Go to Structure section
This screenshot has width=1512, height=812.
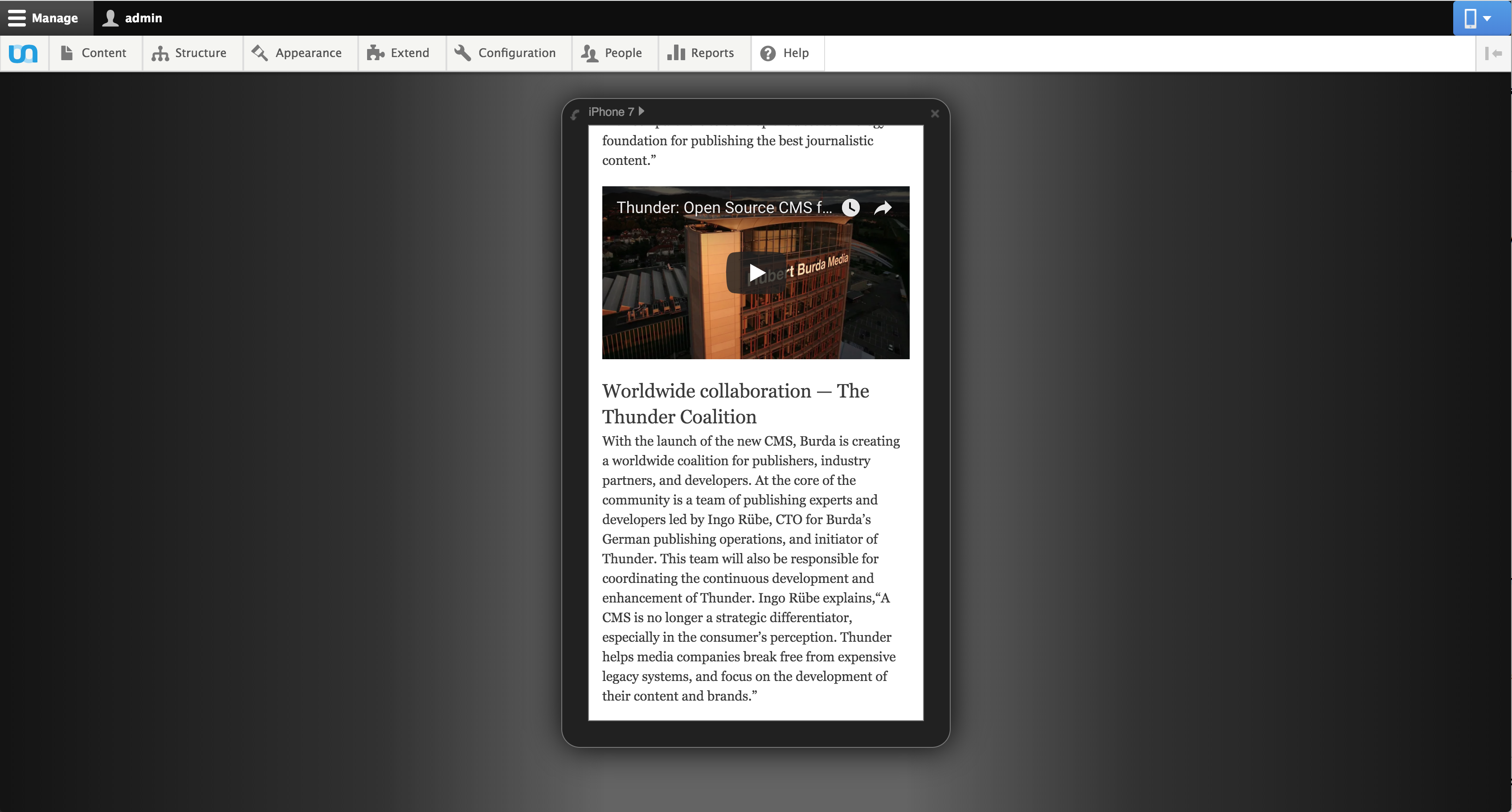[190, 53]
